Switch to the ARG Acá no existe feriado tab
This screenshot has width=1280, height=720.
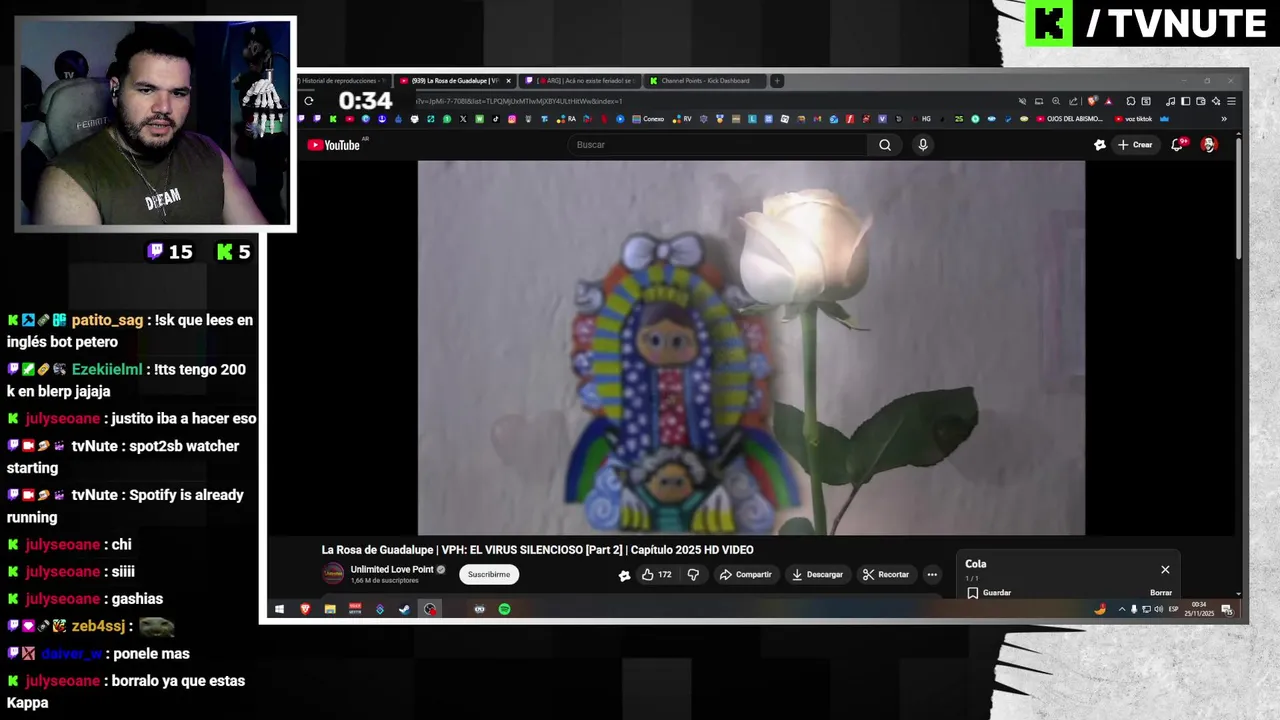click(579, 81)
